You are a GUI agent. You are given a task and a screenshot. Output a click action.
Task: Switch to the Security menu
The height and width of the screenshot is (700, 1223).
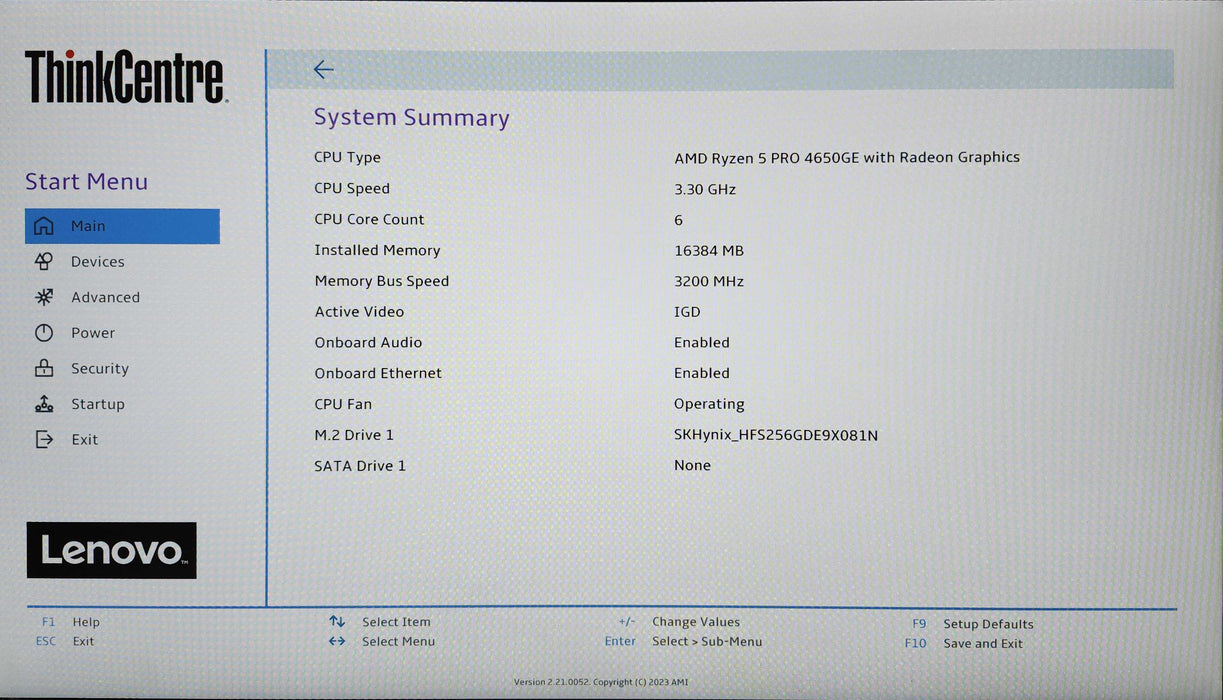(100, 369)
